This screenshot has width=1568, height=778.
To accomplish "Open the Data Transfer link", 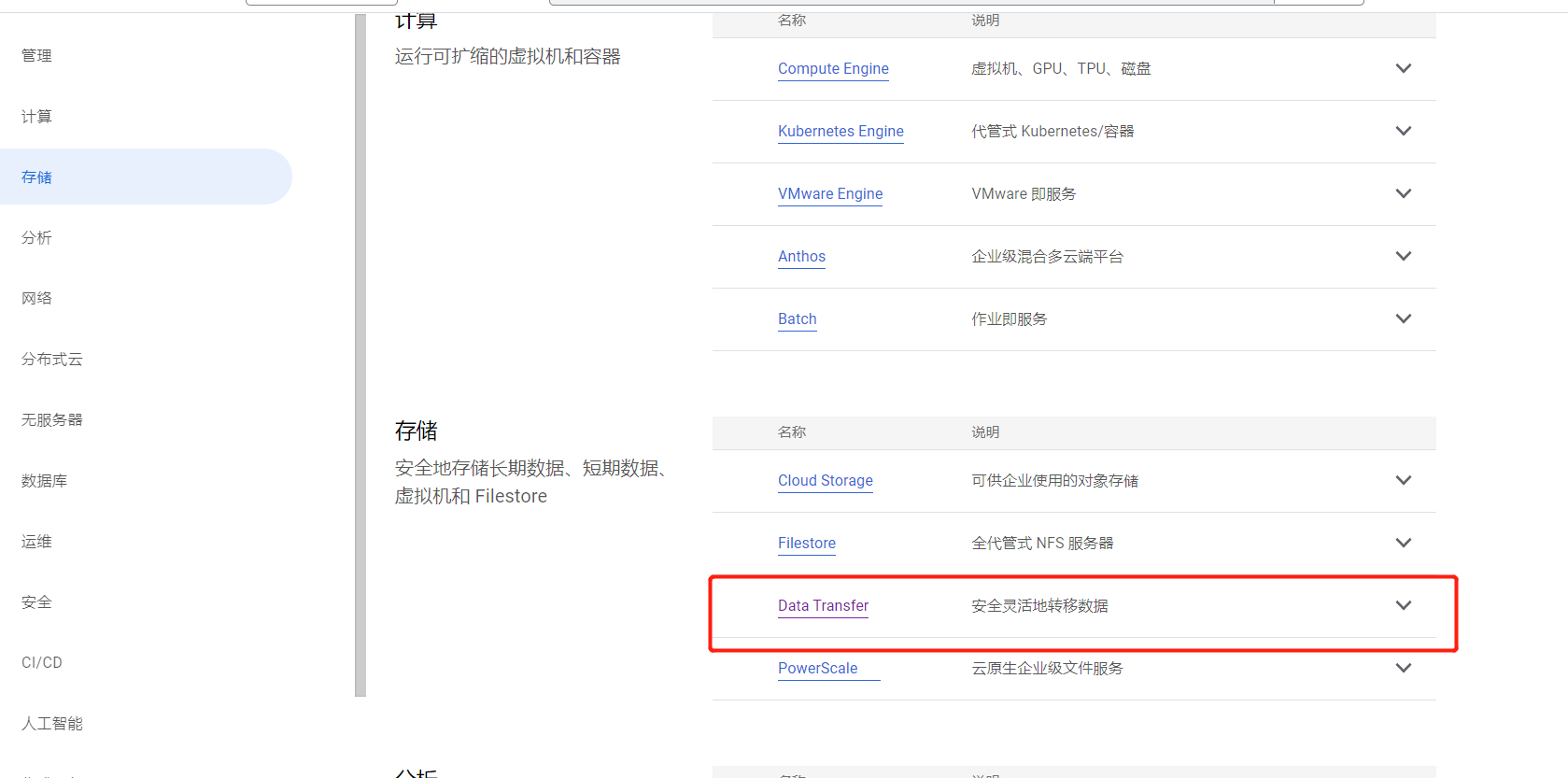I will pyautogui.click(x=823, y=606).
